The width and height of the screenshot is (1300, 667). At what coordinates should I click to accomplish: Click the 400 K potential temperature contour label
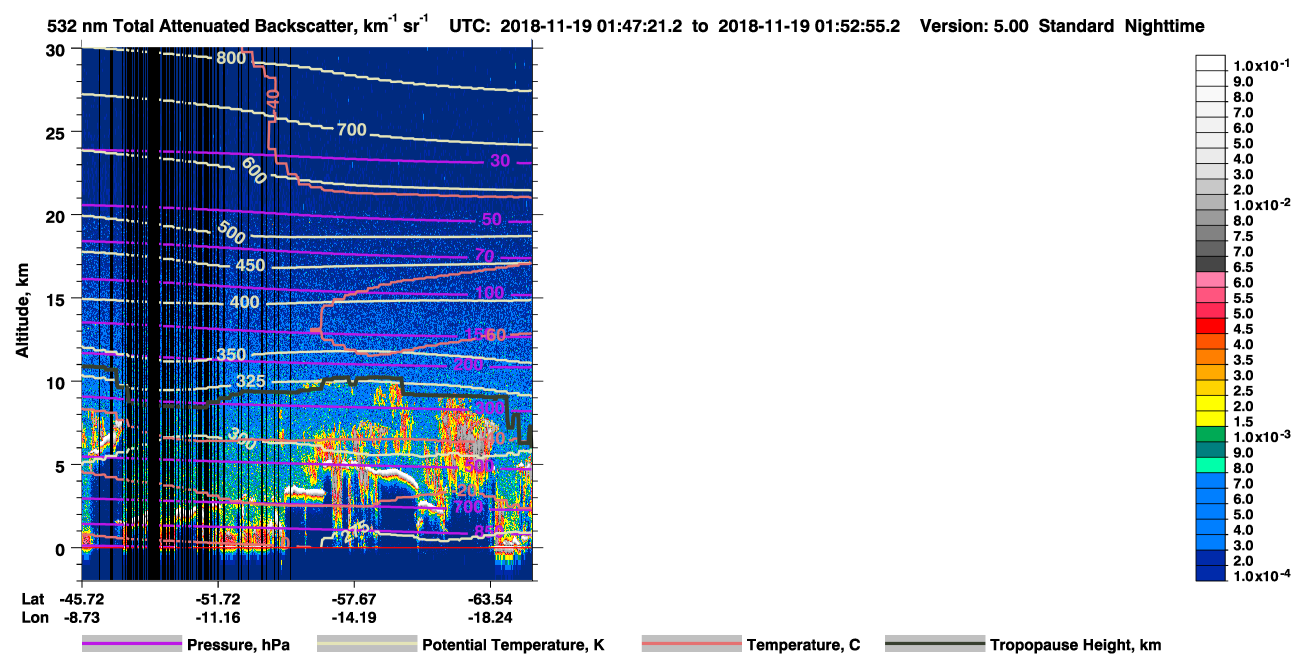coord(244,302)
